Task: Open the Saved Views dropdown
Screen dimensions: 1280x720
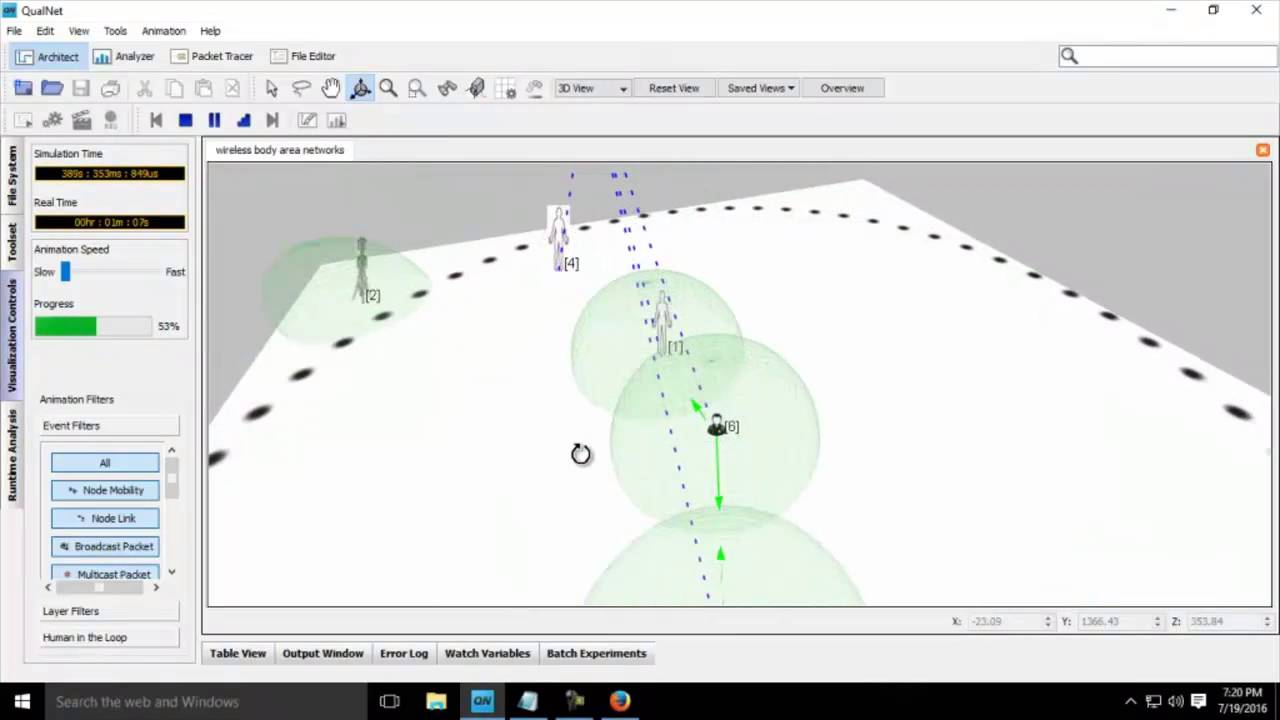Action: (761, 88)
